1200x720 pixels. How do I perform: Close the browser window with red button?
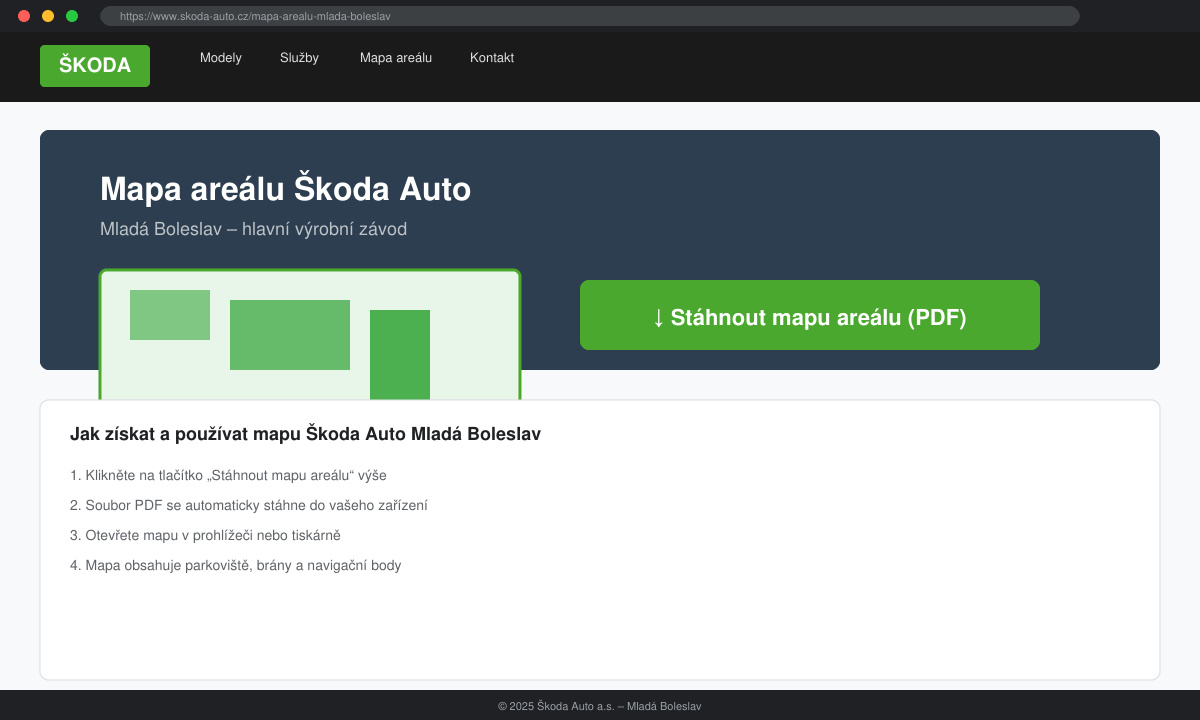(x=24, y=16)
